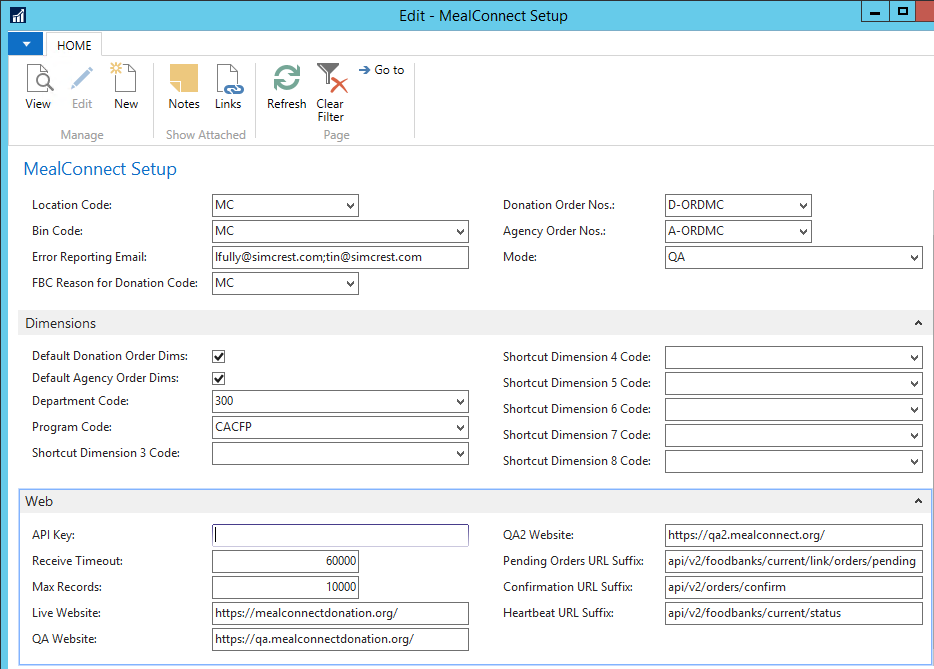
Task: Click the Receive Timeout field
Action: tap(285, 562)
